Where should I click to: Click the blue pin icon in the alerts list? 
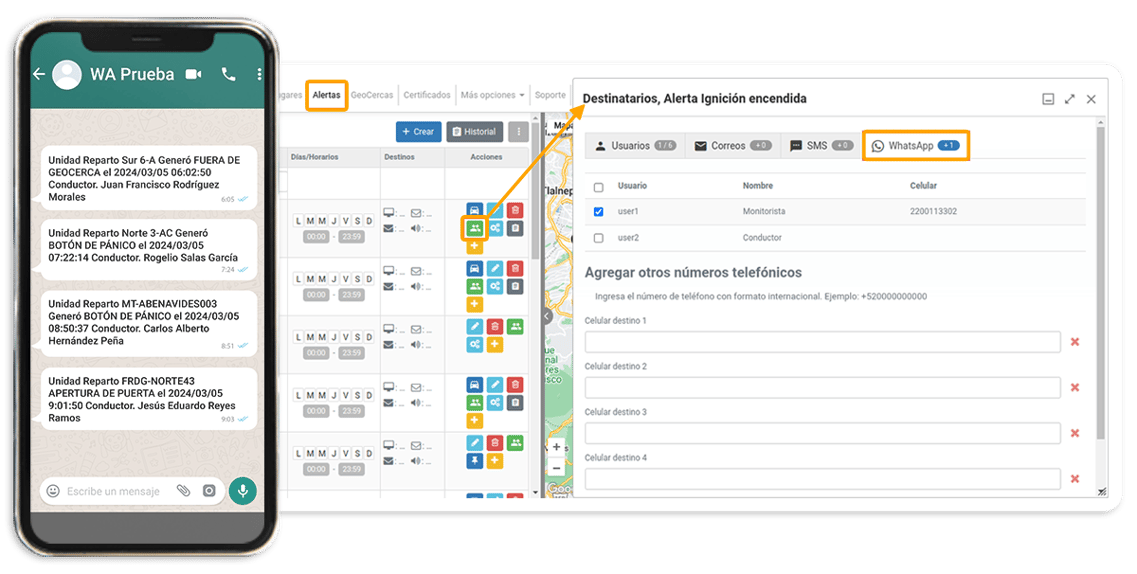point(474,460)
